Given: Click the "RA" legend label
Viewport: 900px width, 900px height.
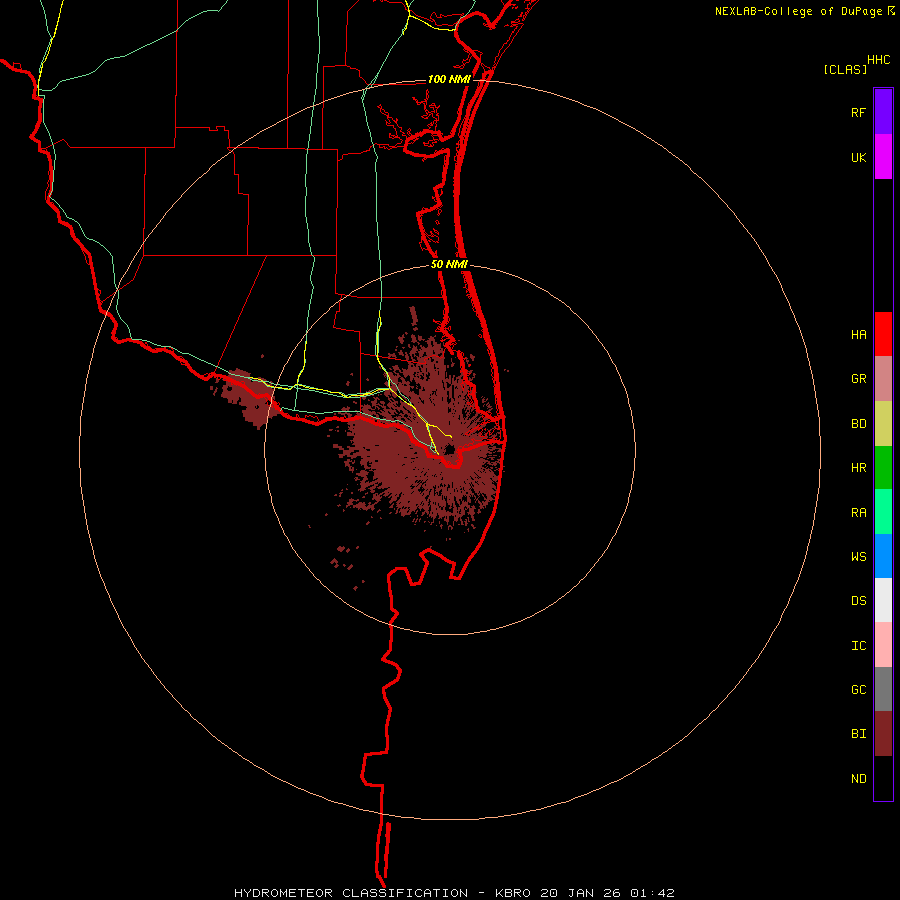Looking at the screenshot, I should (858, 513).
